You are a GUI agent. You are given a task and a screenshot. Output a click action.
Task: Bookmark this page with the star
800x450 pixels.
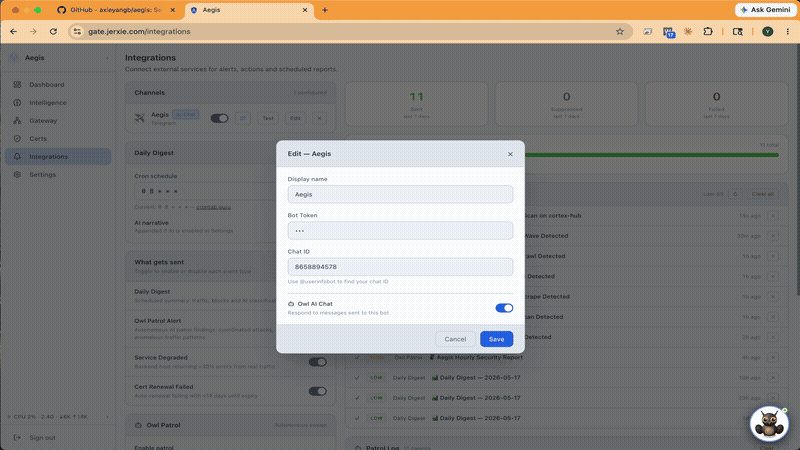[620, 32]
